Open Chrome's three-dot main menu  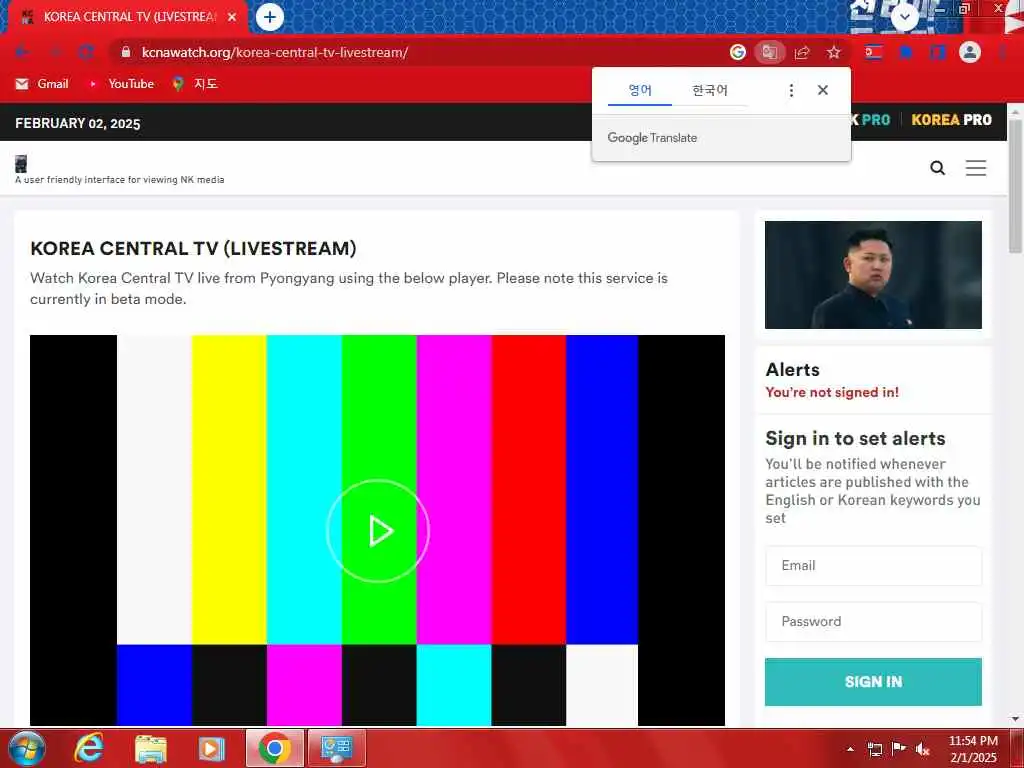1002,52
